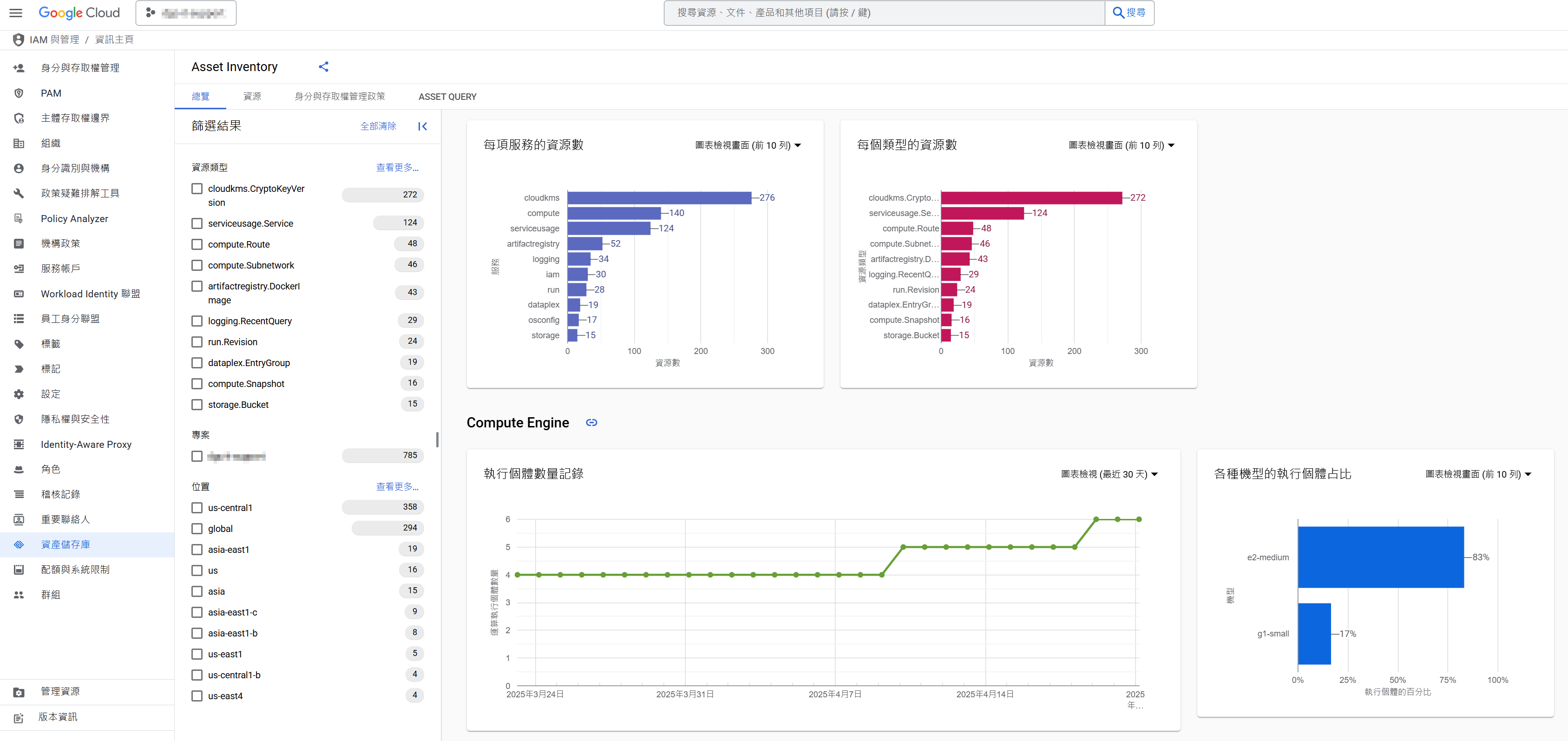Open chart view dropdown for 每項服務的資源數

[x=748, y=145]
